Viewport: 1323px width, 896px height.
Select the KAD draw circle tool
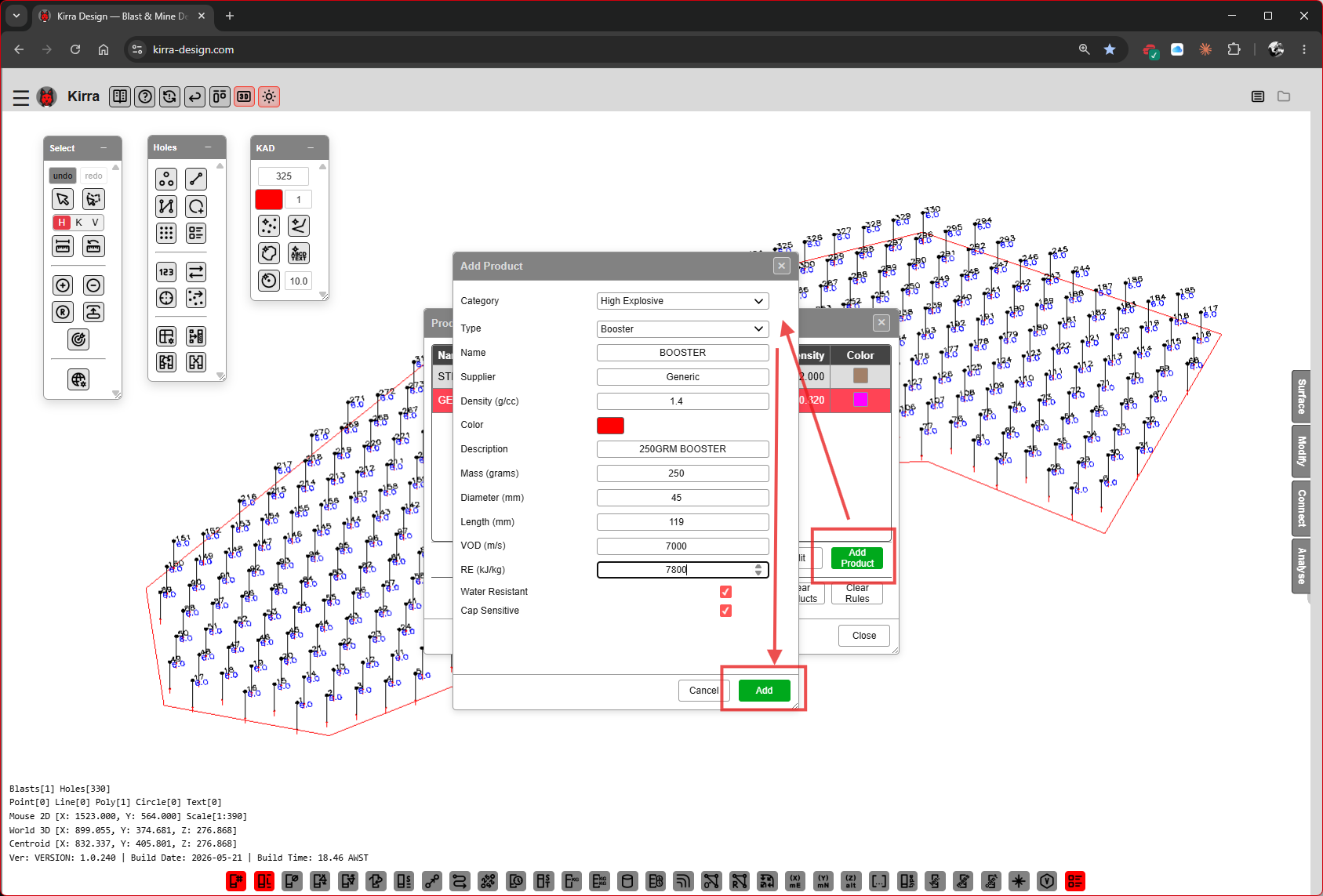point(269,281)
